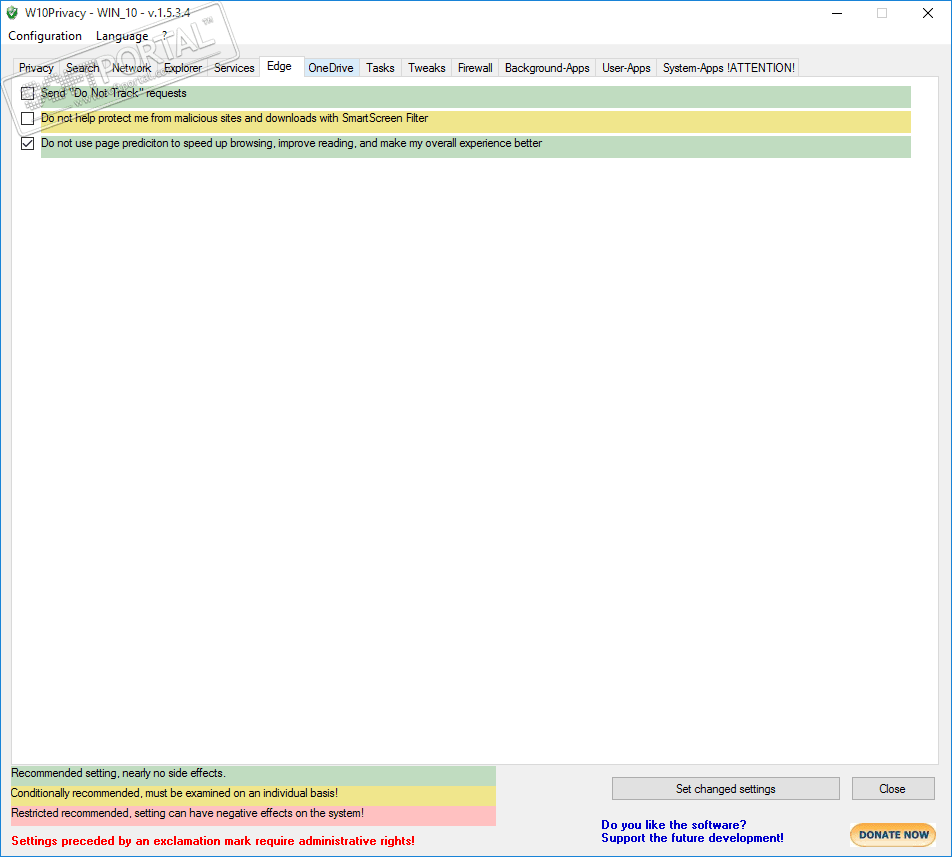Click the green Recommended setting legend
Viewport: 952px width, 857px height.
click(253, 774)
